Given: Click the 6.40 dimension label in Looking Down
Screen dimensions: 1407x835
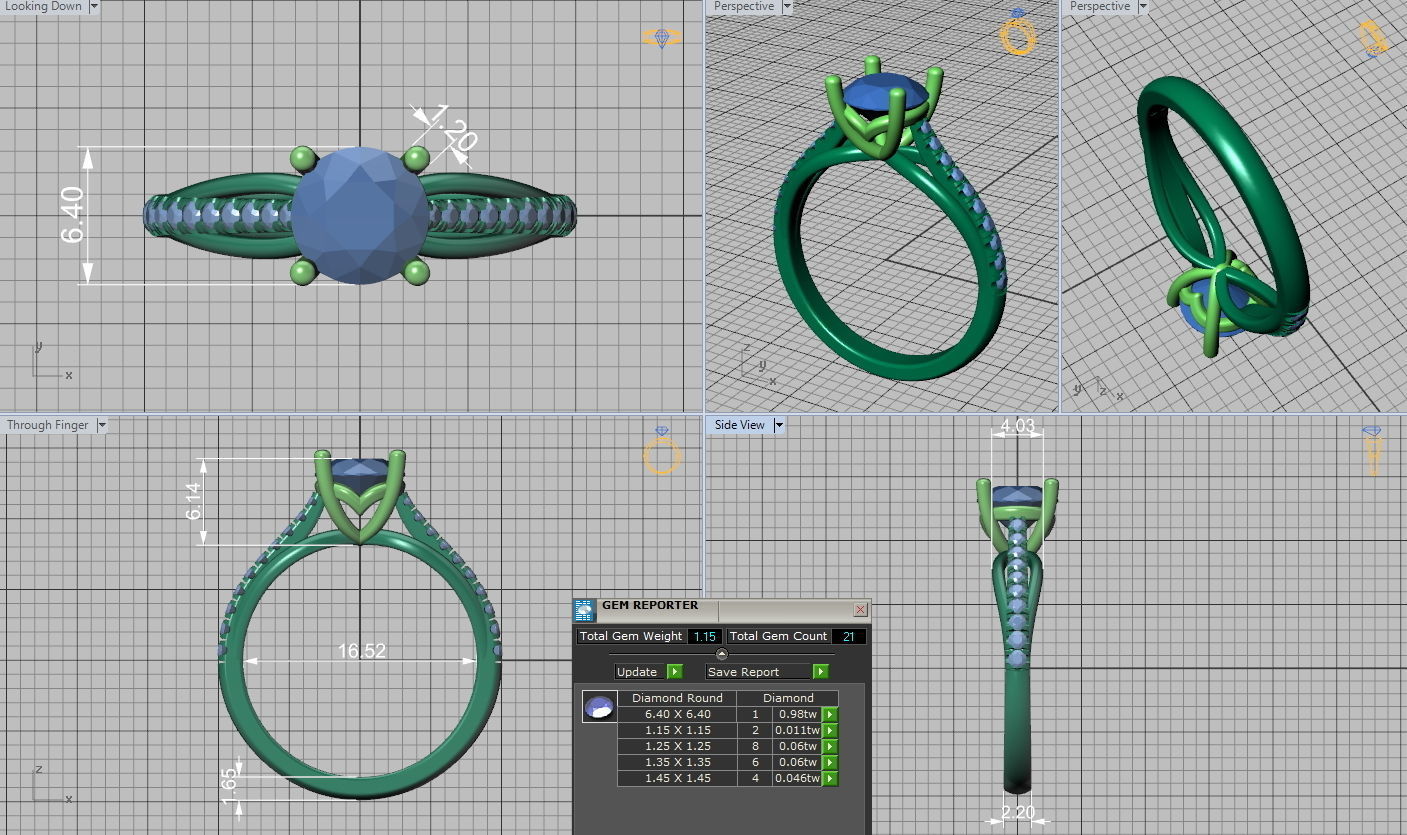Looking at the screenshot, I should point(73,214).
